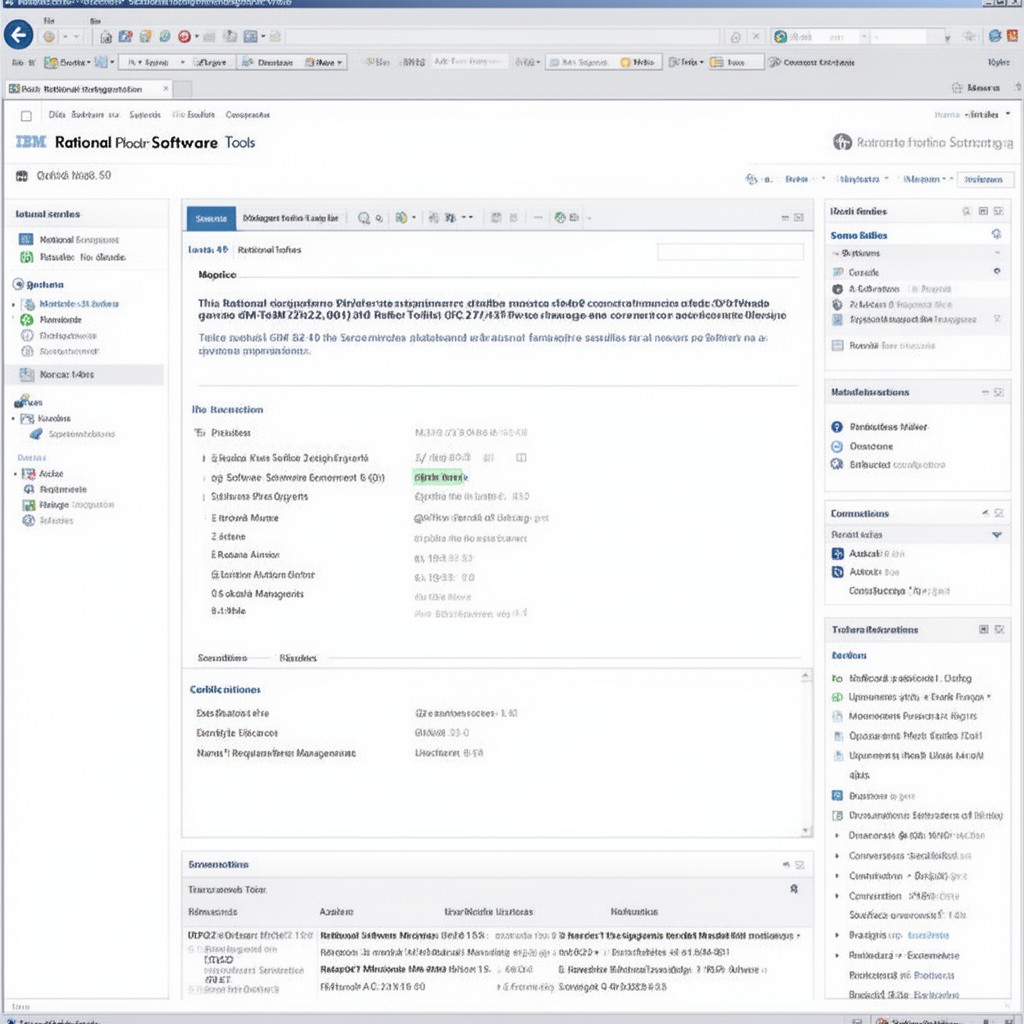The height and width of the screenshot is (1024, 1024).
Task: Click the pin icon in Tiransameeb Tooic row
Action: (794, 889)
